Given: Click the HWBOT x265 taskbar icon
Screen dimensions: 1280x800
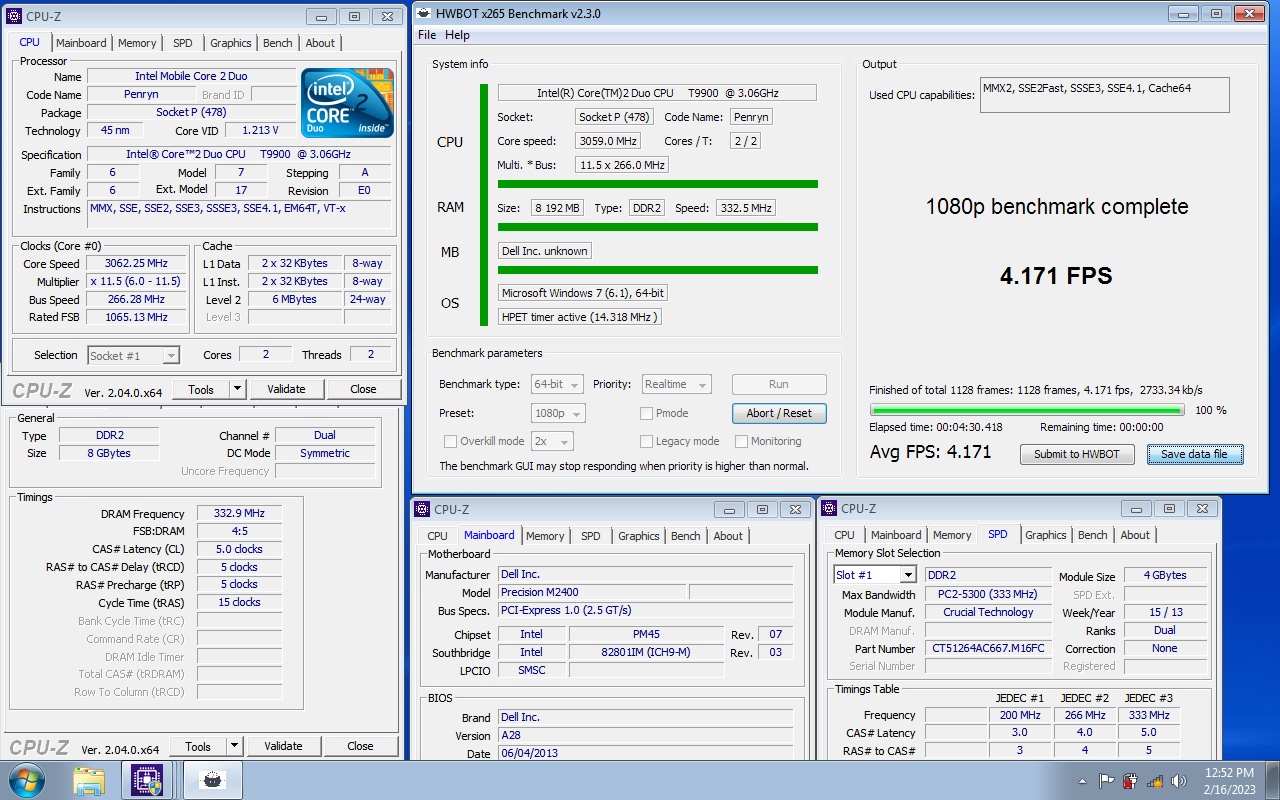Looking at the screenshot, I should (211, 780).
